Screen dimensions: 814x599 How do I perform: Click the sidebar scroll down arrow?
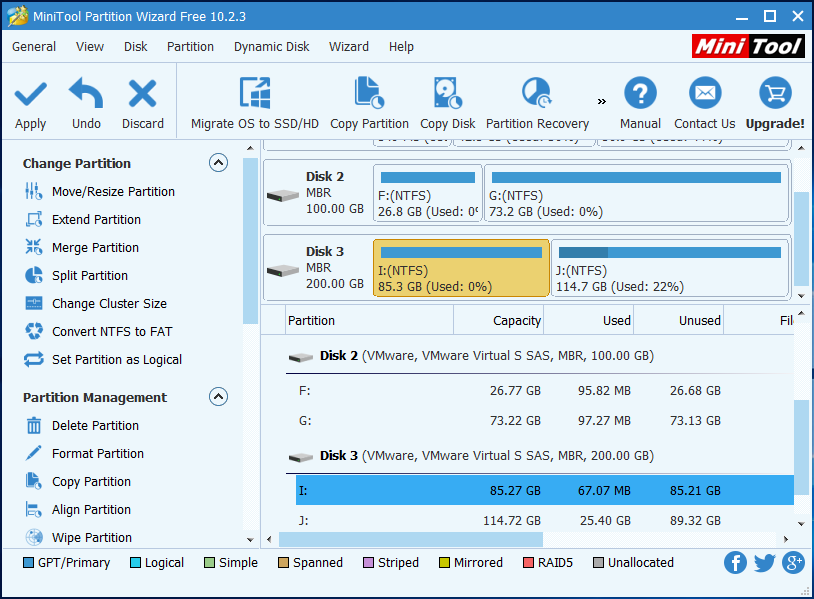pos(250,540)
